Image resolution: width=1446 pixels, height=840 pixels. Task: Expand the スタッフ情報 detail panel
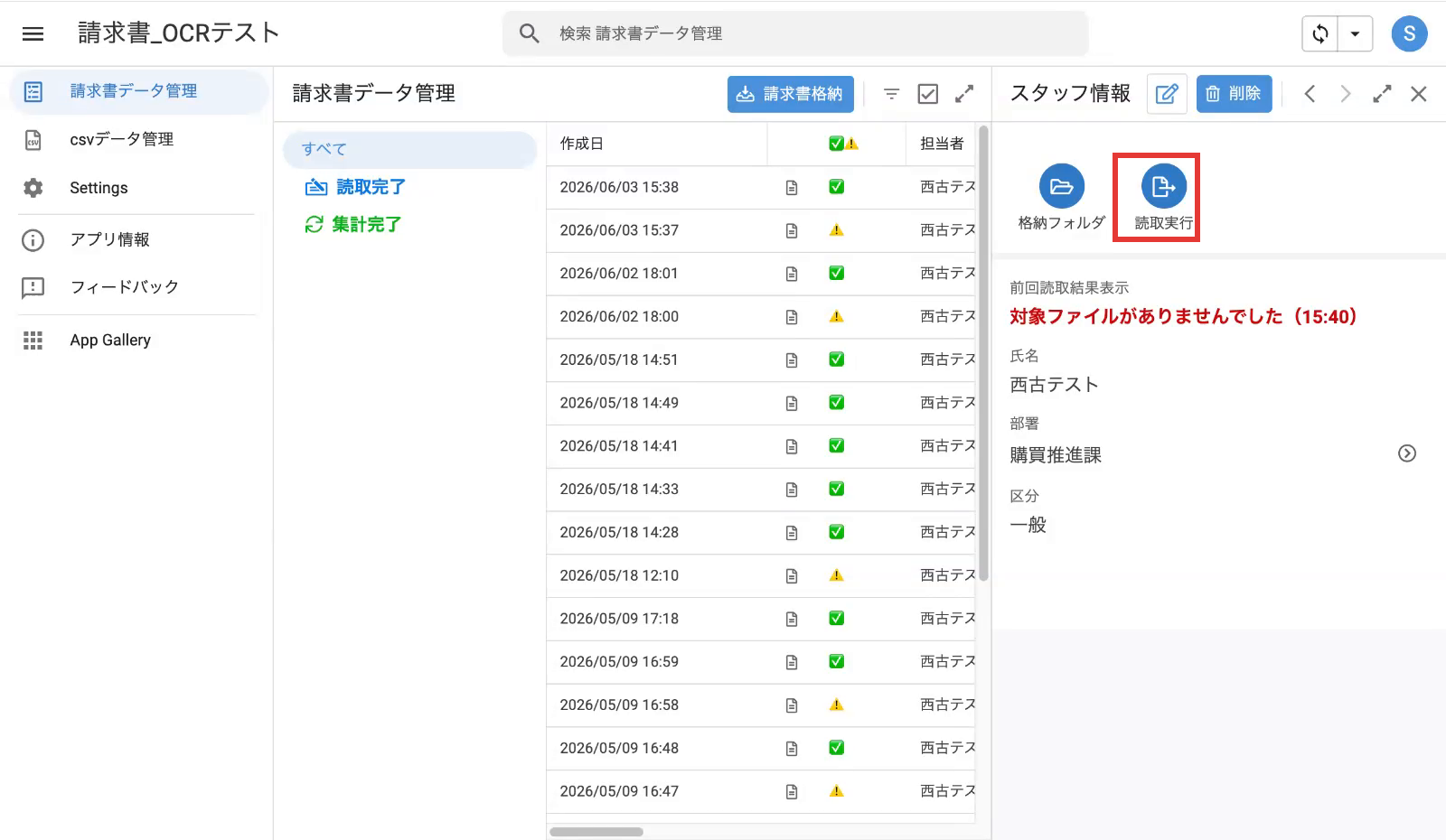(x=1382, y=94)
